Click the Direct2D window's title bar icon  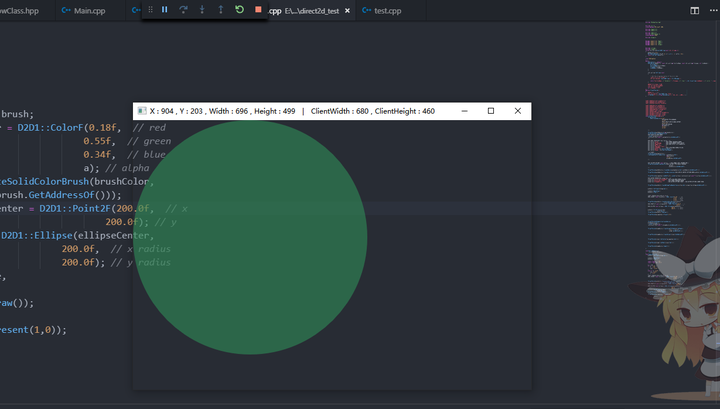[x=141, y=111]
